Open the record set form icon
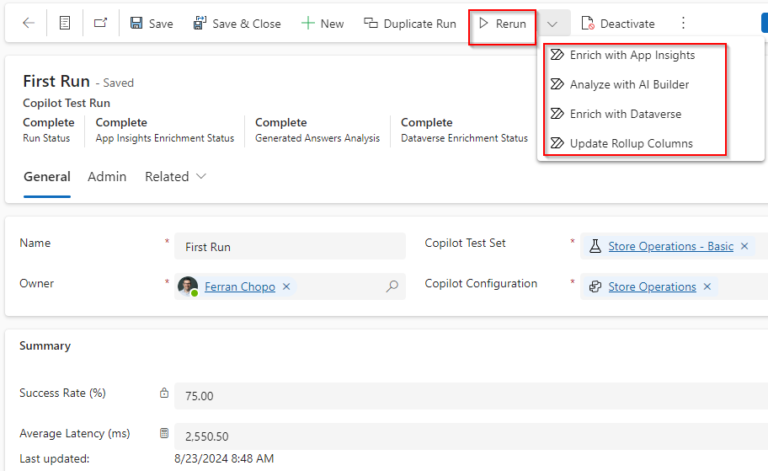Viewport: 768px width, 471px height. pyautogui.click(x=65, y=23)
